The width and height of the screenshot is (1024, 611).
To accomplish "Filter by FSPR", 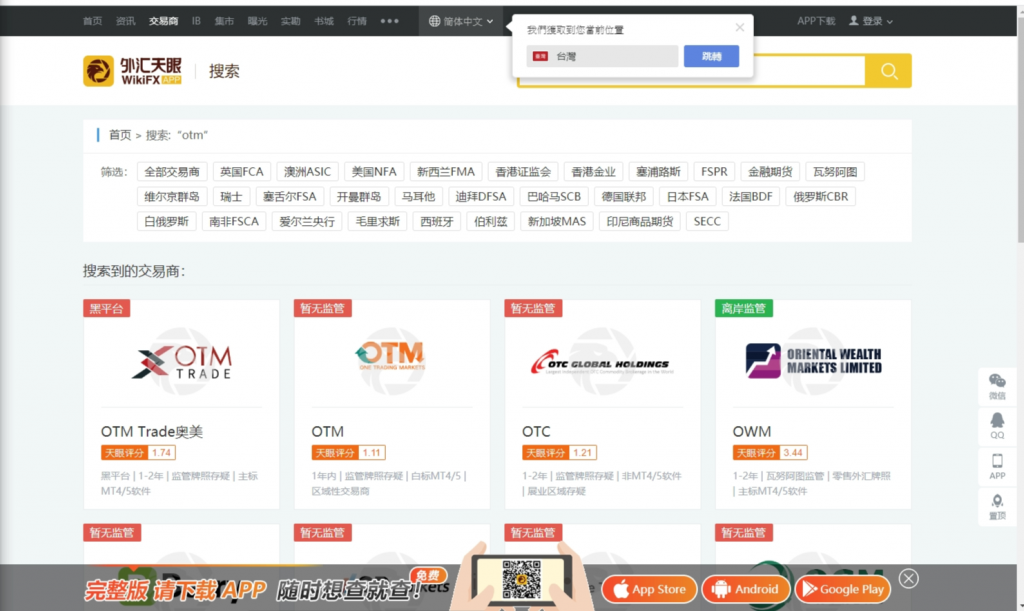I will 714,172.
